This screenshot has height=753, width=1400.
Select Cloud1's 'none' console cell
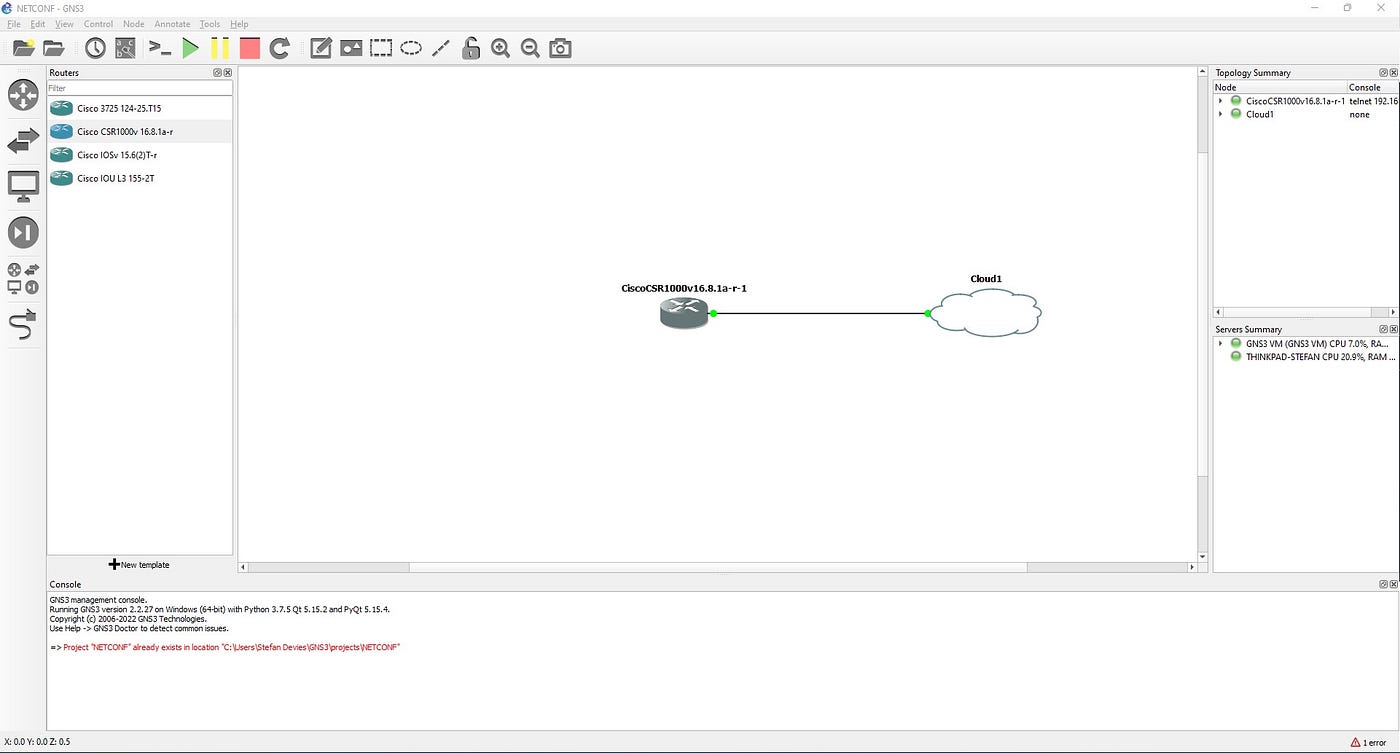tap(1359, 114)
